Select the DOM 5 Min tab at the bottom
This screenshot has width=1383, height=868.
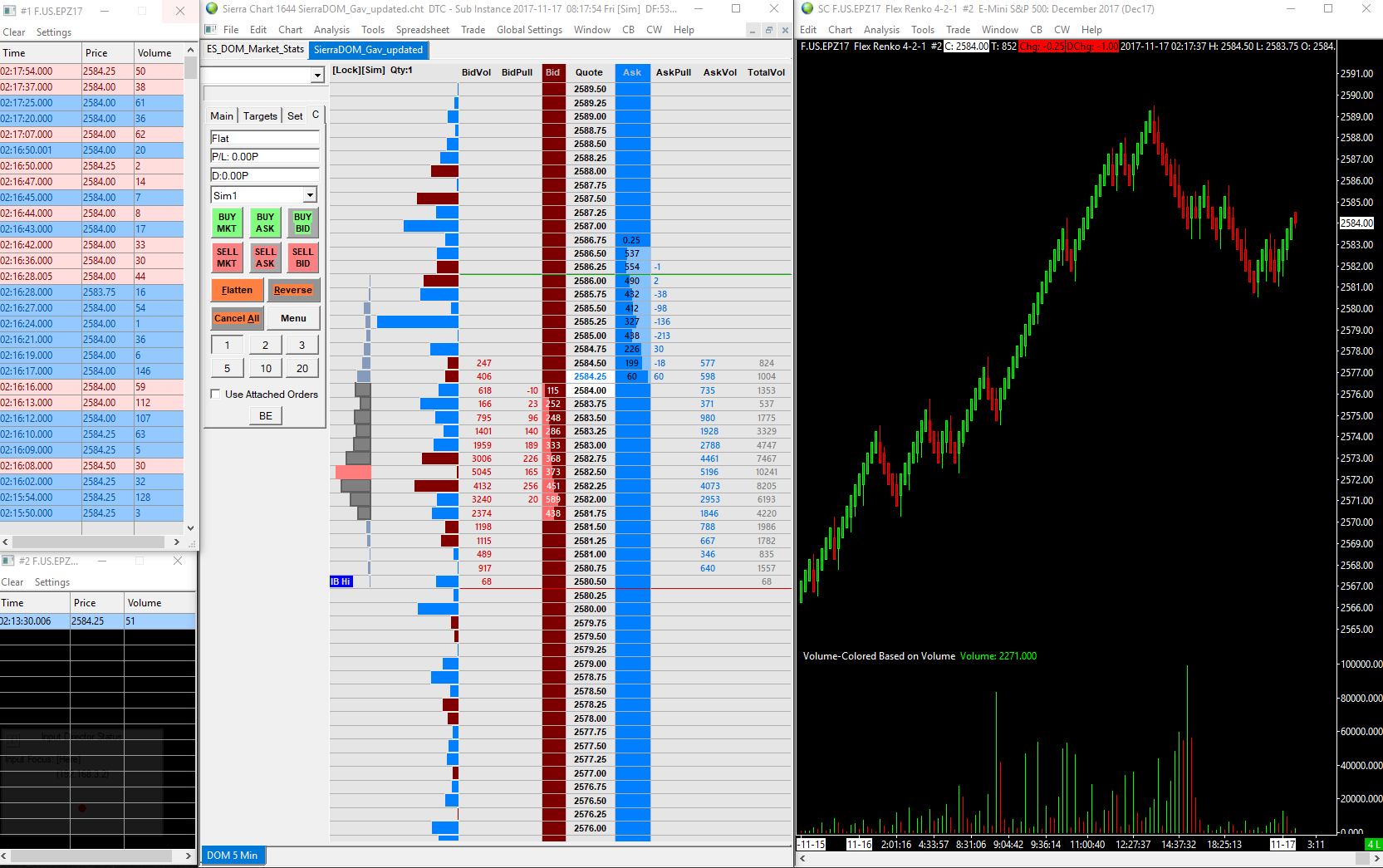(x=232, y=855)
